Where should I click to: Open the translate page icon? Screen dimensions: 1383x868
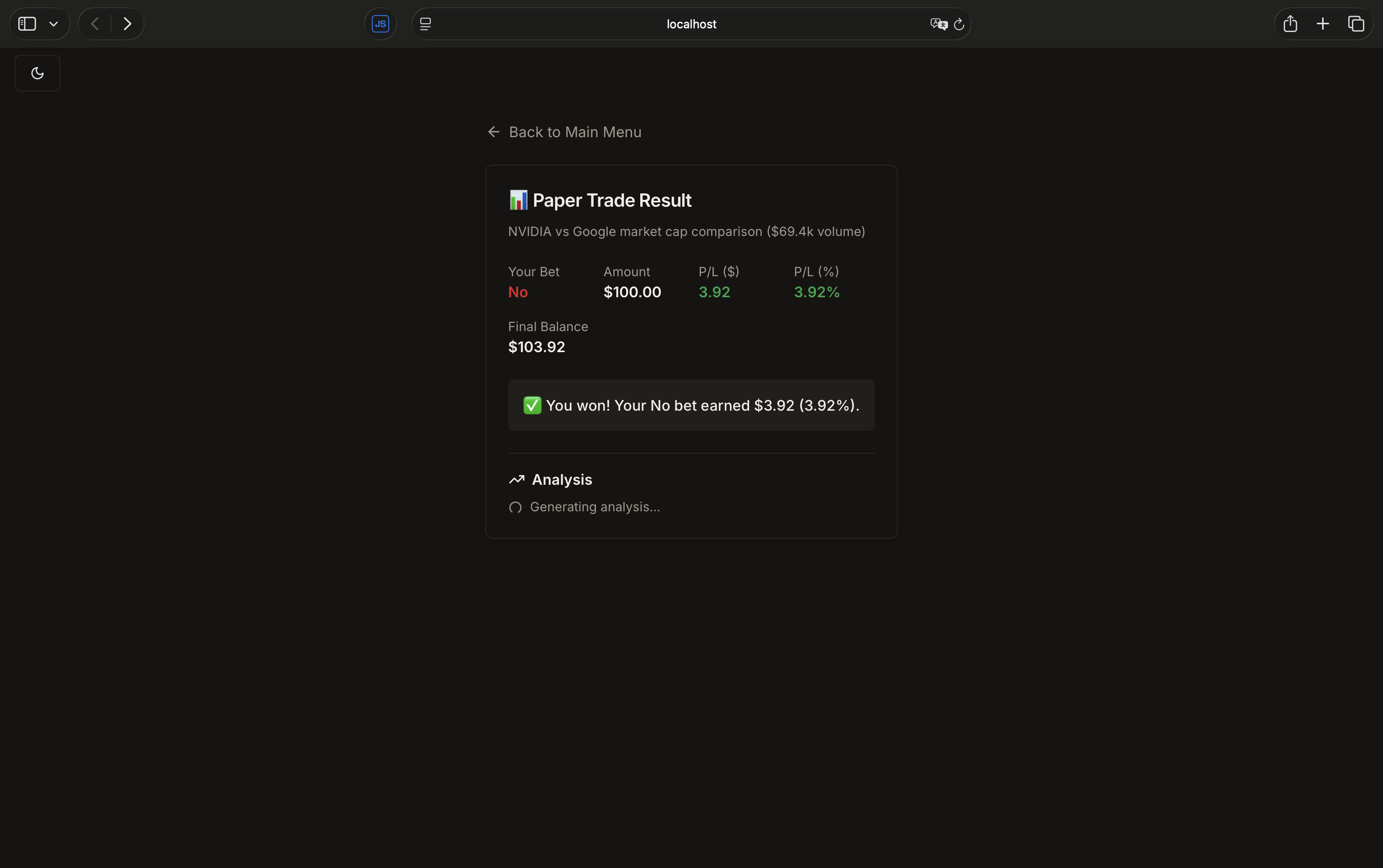[938, 24]
